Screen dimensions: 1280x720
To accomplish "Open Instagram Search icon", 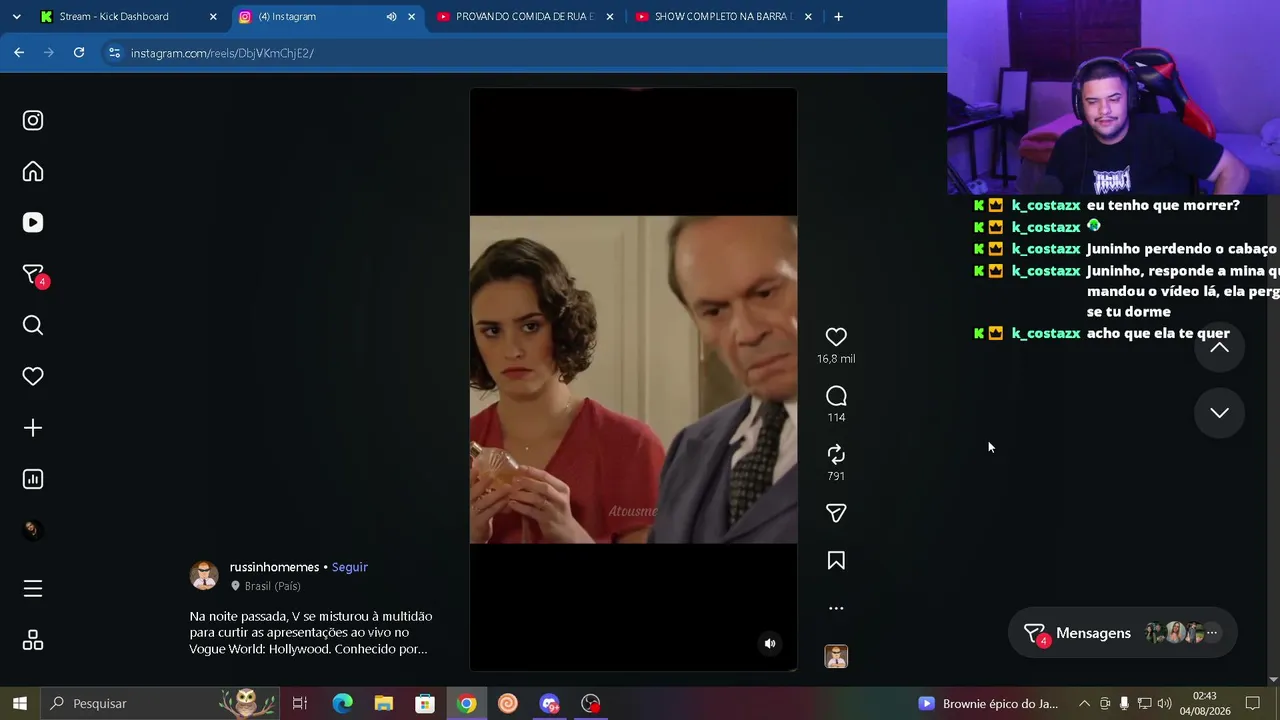I will coord(33,325).
